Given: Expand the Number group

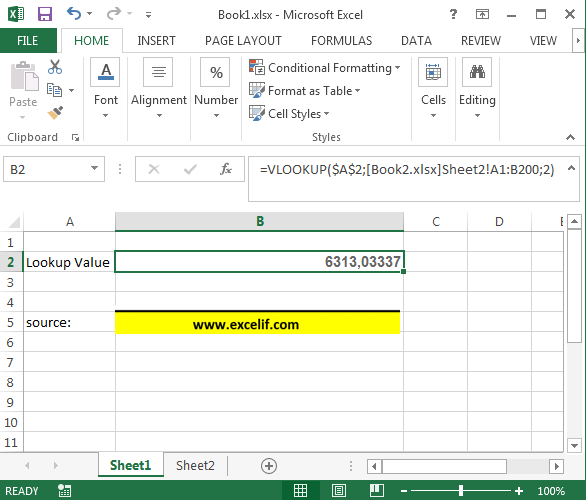Looking at the screenshot, I should 216,88.
